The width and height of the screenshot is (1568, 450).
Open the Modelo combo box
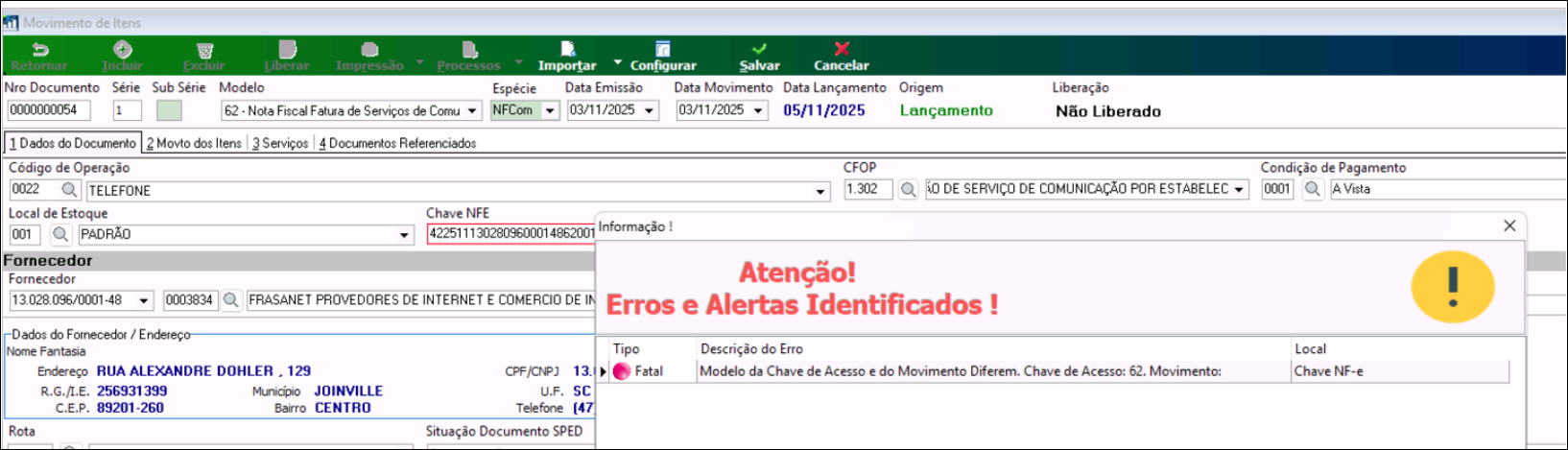[x=472, y=111]
